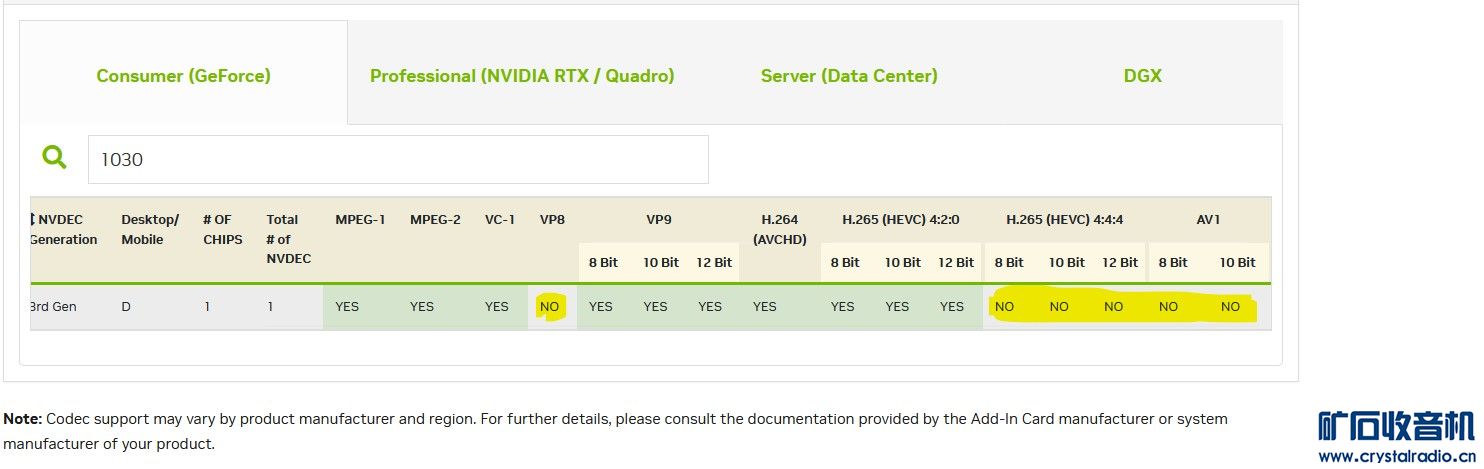Click the green search magnifier icon
This screenshot has width=1484, height=469.
(54, 157)
